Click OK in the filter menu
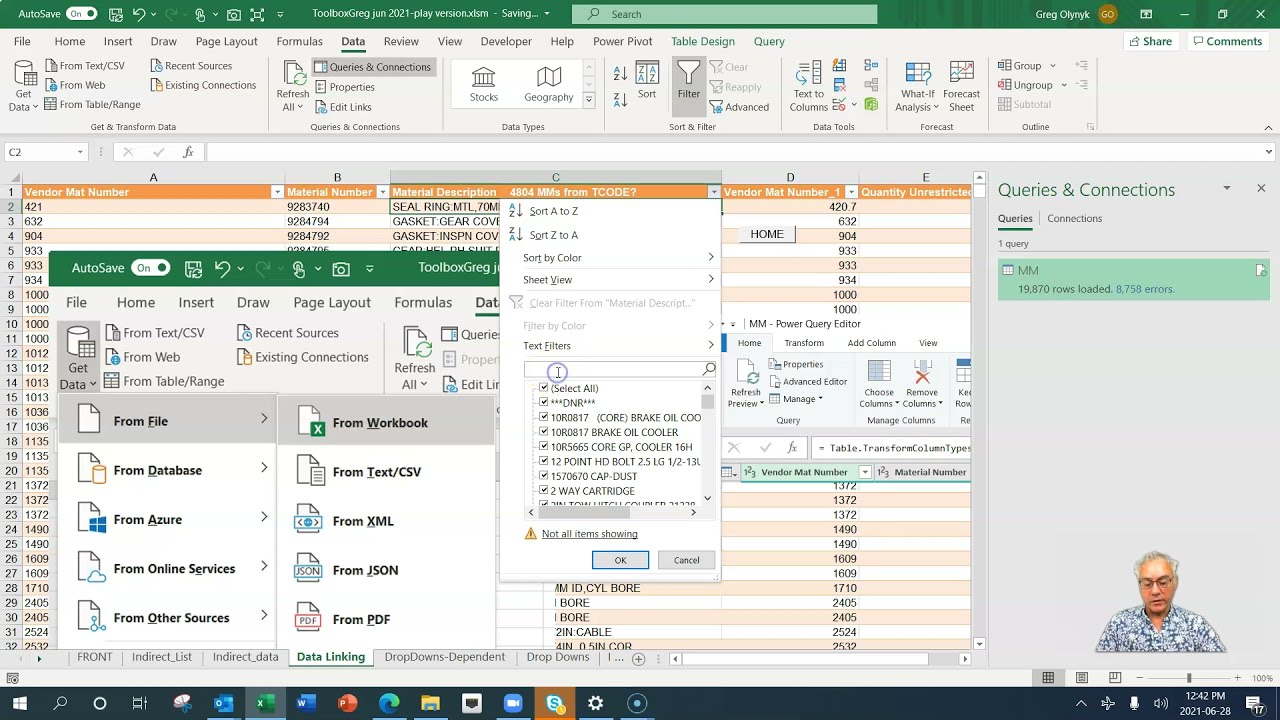Screen dimensions: 1280x720 click(620, 560)
